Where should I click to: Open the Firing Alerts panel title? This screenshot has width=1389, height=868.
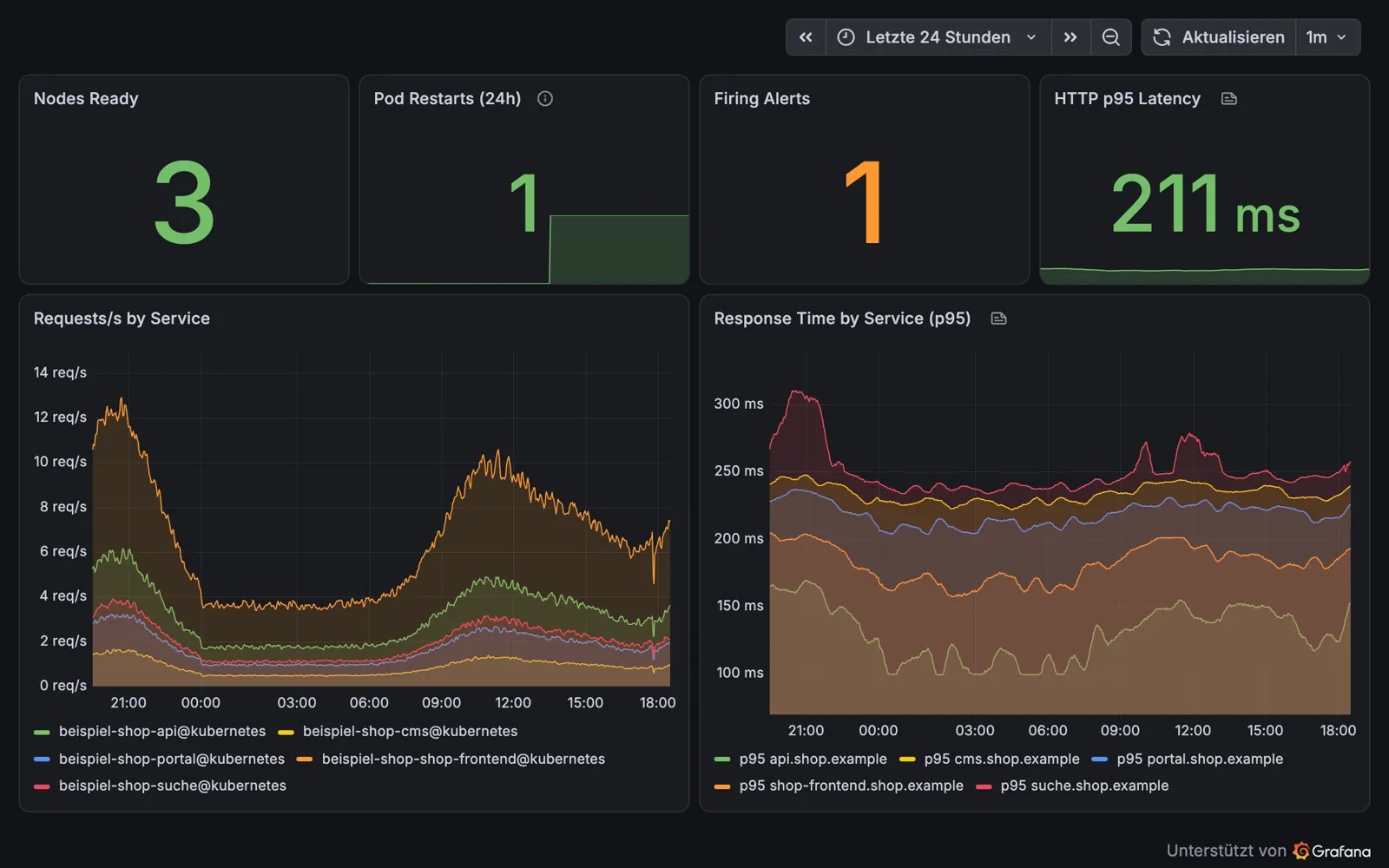(x=761, y=99)
